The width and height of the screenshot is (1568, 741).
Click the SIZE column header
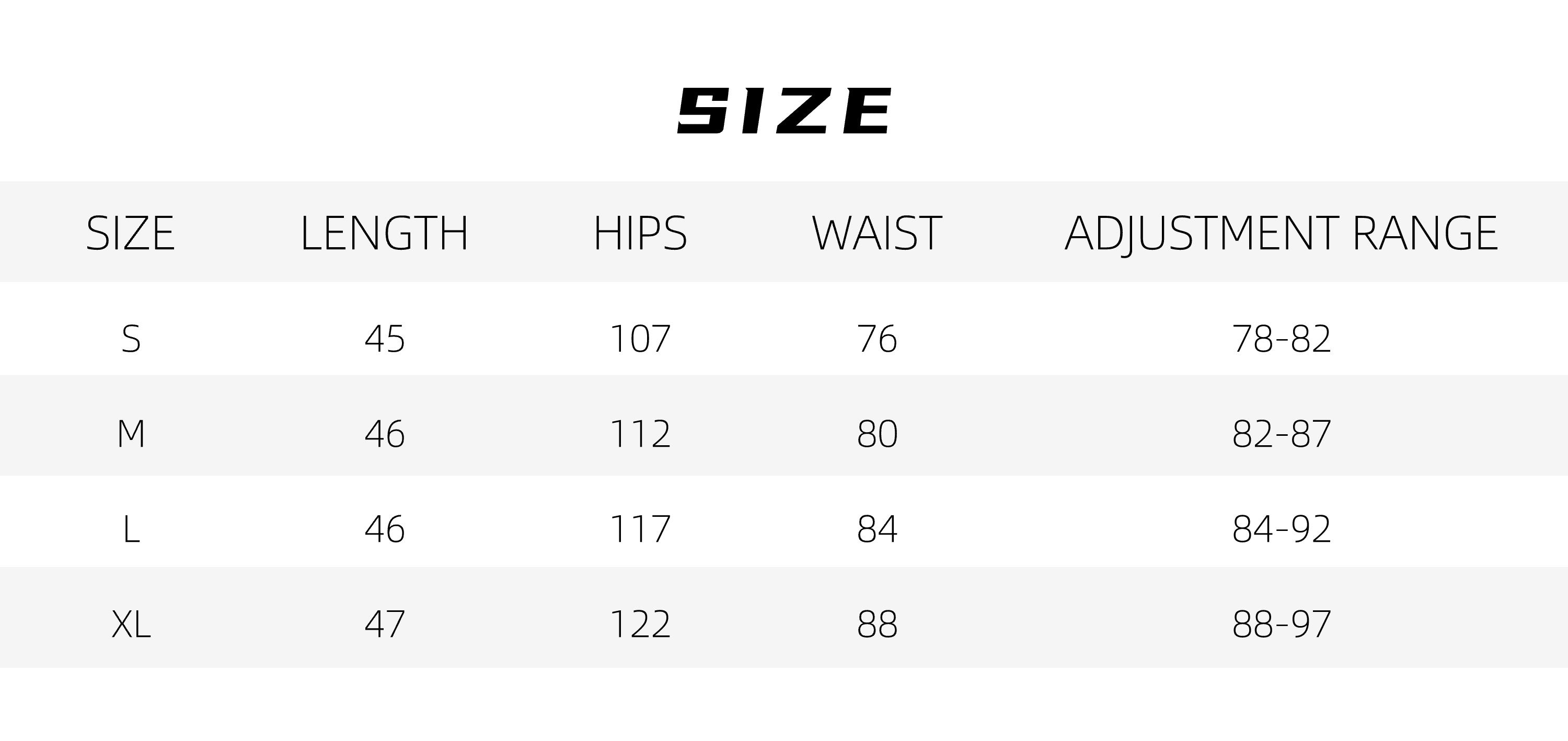130,233
